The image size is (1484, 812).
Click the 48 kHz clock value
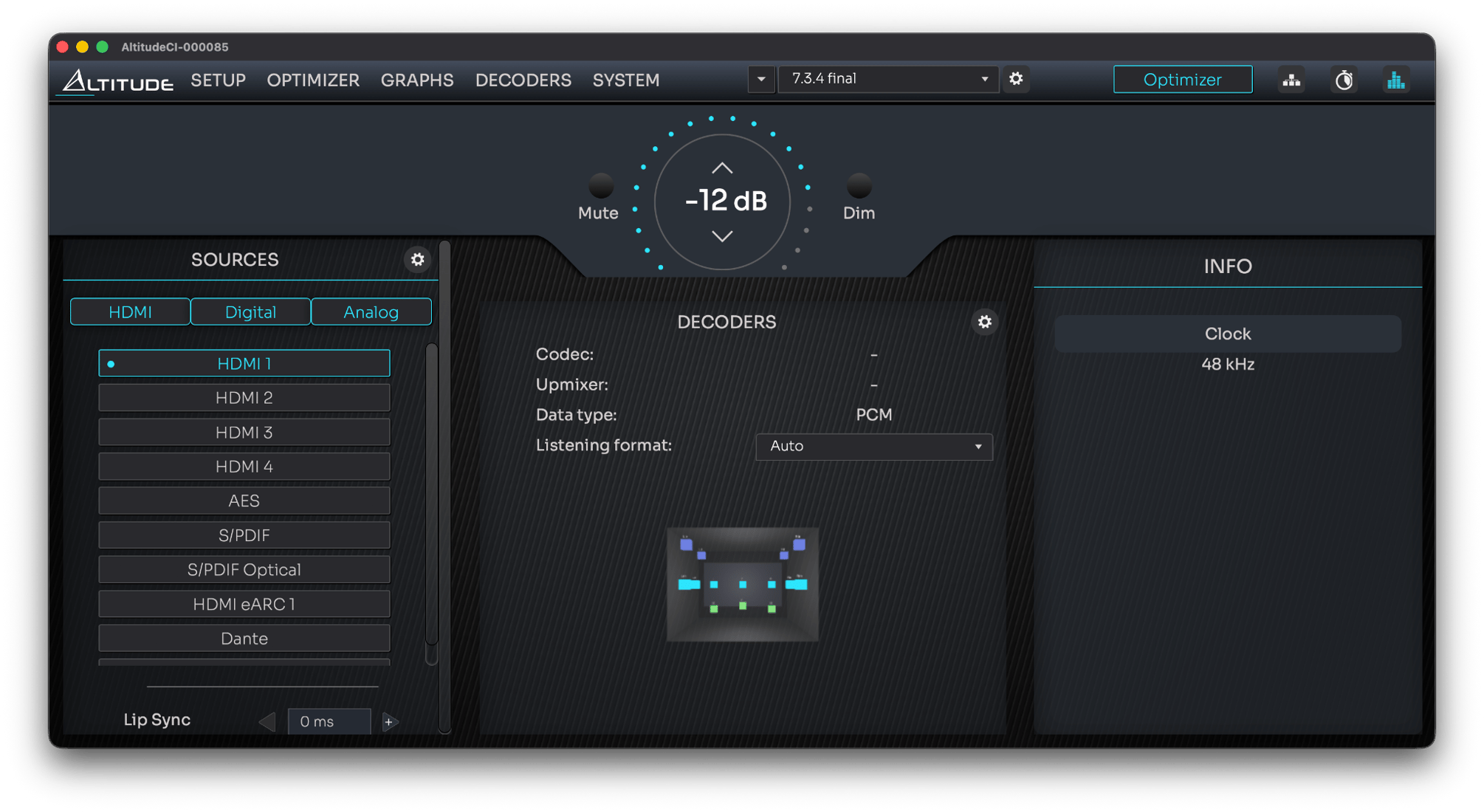[x=1228, y=364]
